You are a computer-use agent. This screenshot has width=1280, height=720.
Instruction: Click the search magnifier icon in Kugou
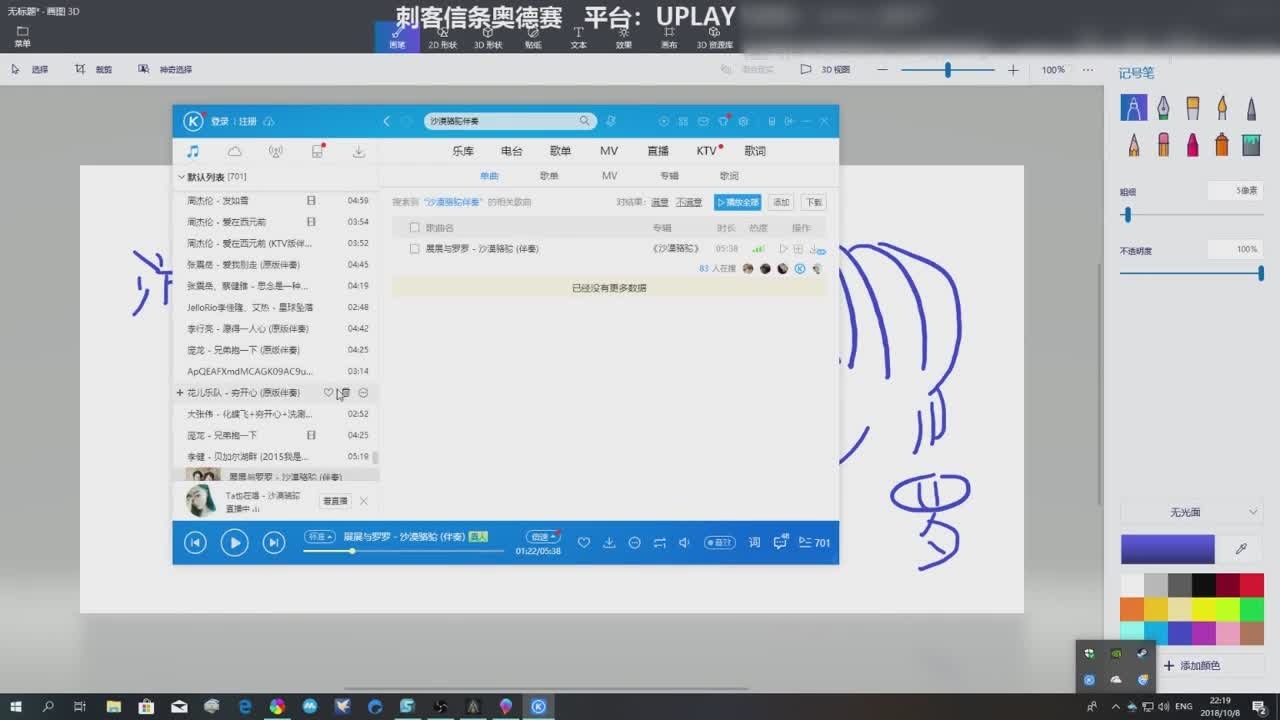pyautogui.click(x=585, y=121)
